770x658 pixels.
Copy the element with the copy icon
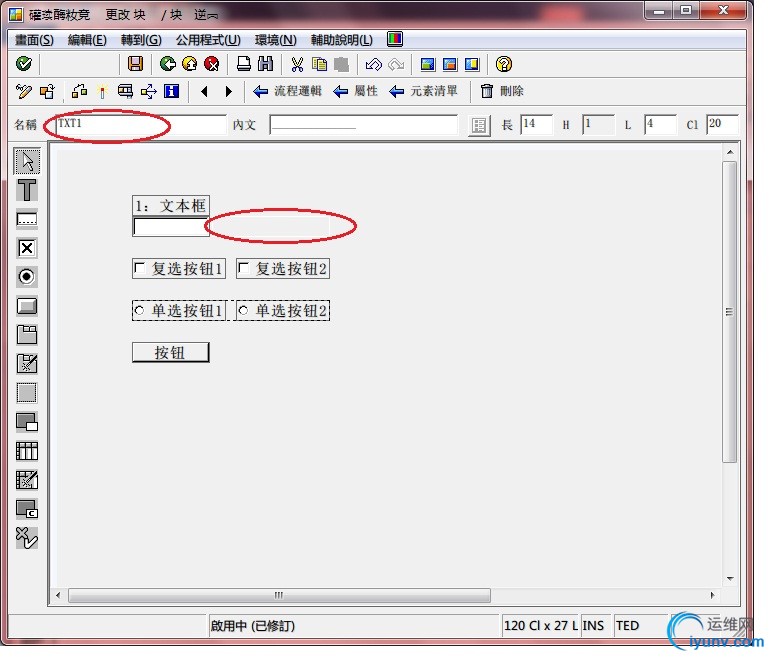tap(319, 64)
